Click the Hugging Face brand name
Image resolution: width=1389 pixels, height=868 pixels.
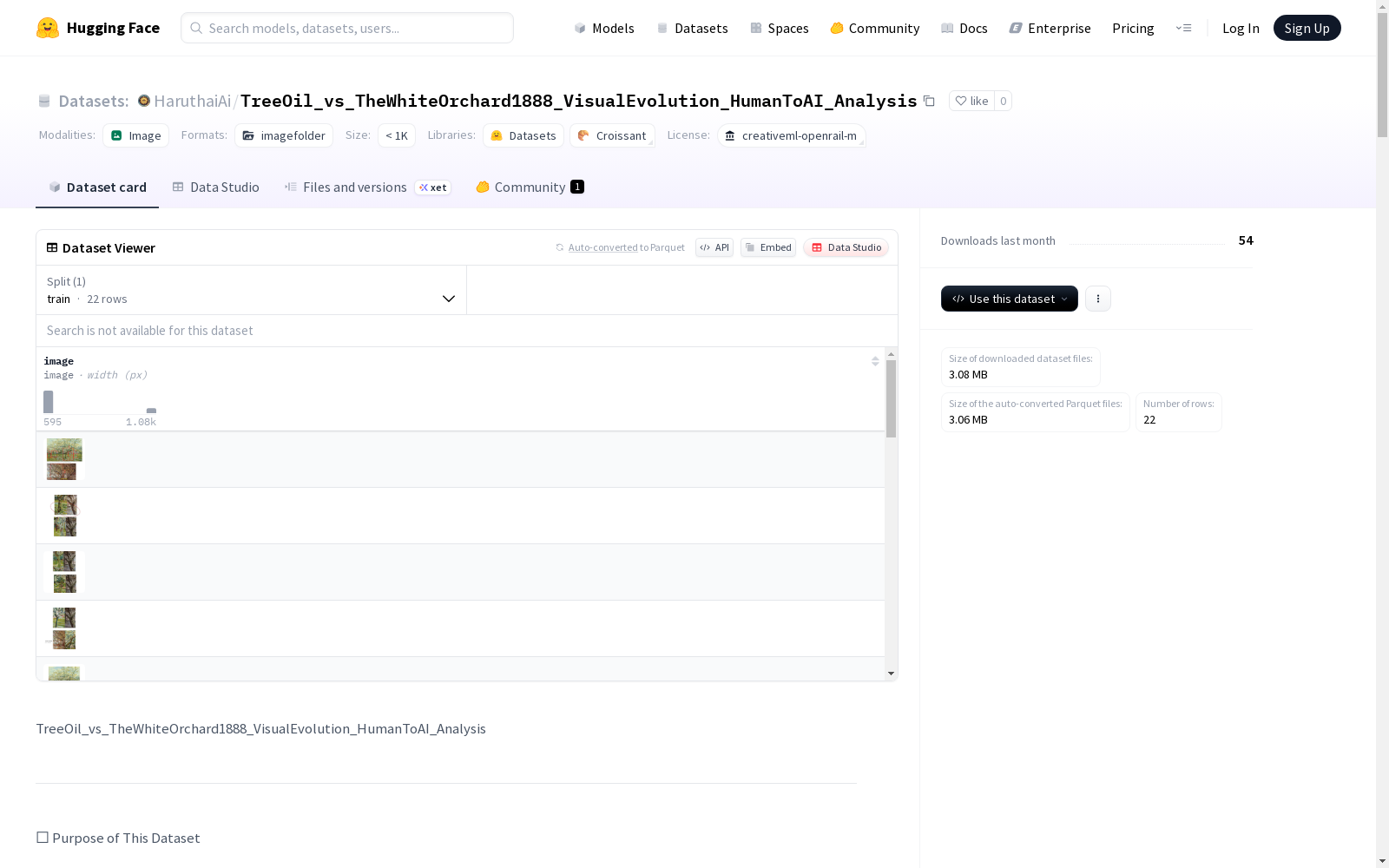click(113, 28)
